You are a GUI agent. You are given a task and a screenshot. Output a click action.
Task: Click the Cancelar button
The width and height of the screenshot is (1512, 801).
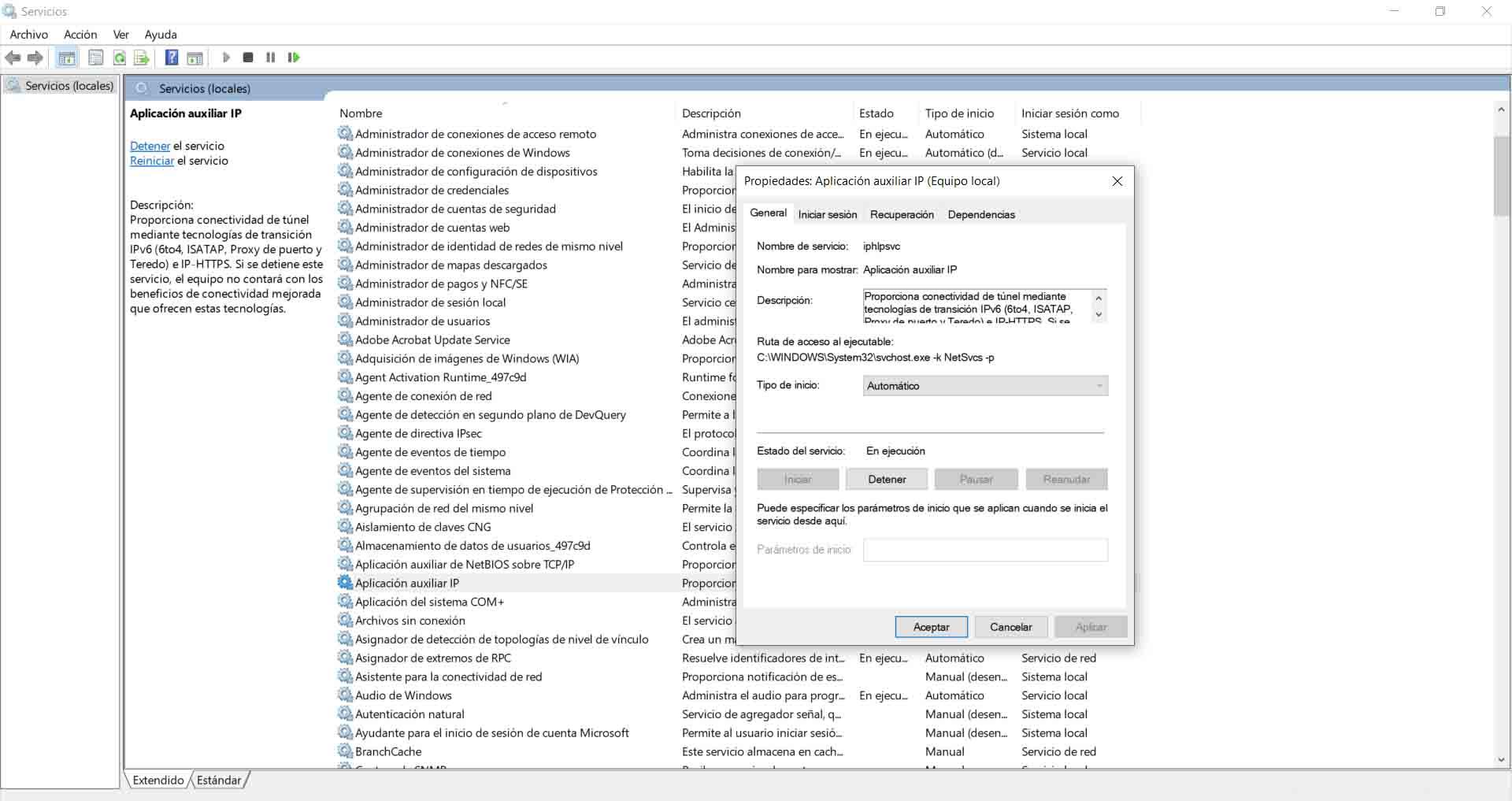pyautogui.click(x=1011, y=627)
